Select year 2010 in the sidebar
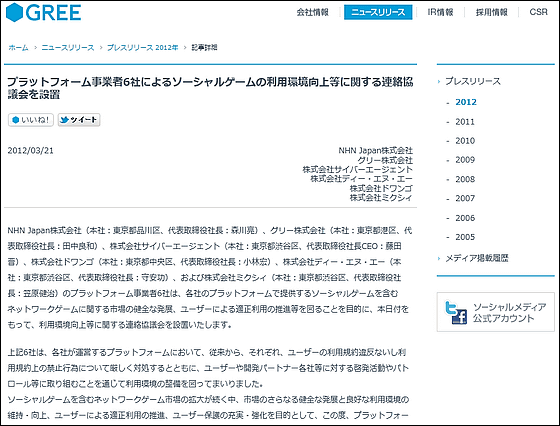 [465, 141]
